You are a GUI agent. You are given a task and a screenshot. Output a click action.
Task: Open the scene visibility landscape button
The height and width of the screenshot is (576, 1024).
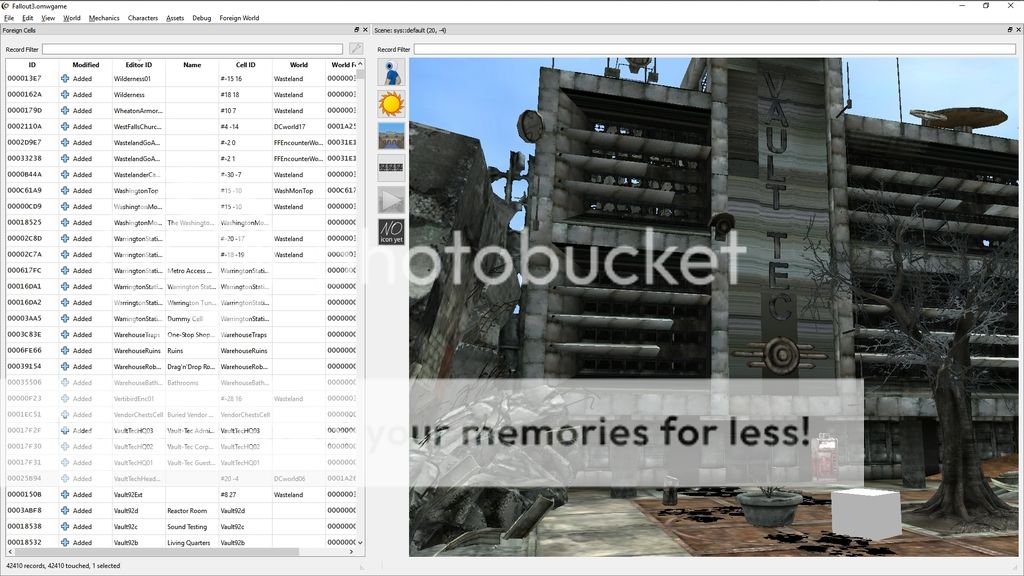click(391, 136)
